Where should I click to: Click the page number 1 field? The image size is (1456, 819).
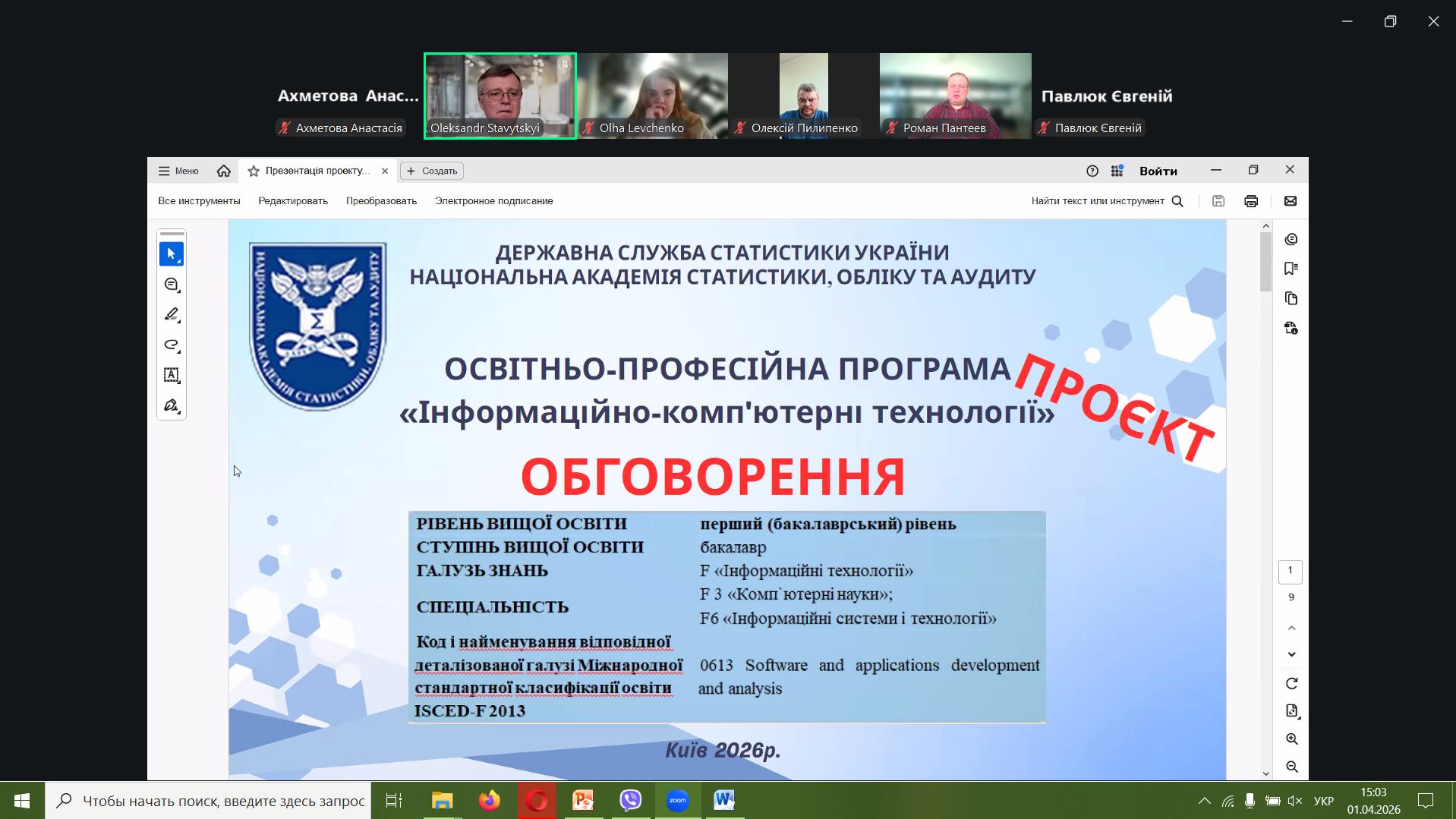coord(1290,571)
